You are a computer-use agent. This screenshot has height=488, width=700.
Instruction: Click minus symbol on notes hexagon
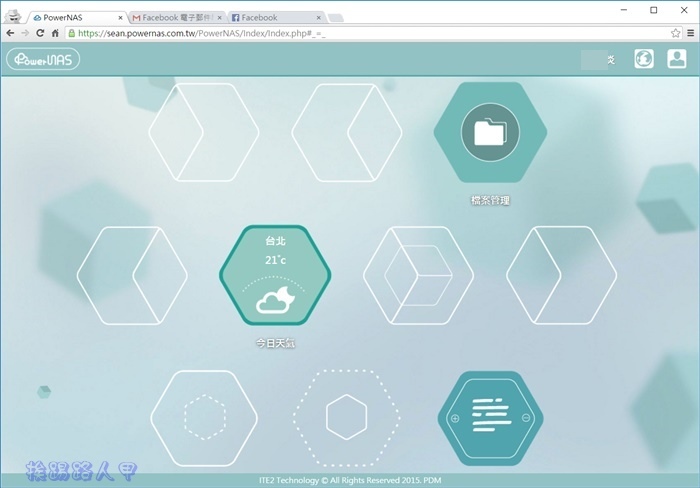(x=527, y=418)
